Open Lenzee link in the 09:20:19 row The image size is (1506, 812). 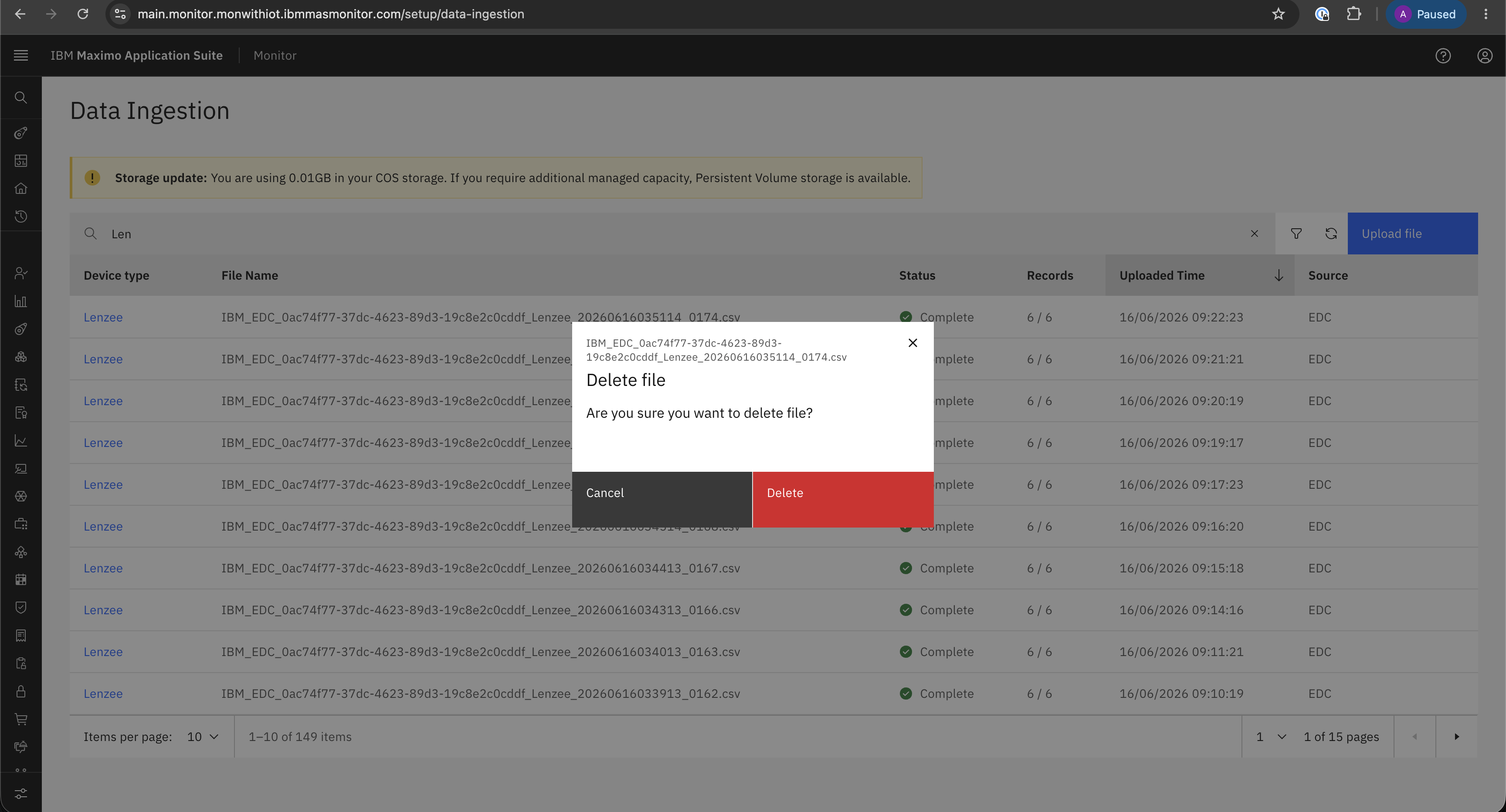coord(103,401)
